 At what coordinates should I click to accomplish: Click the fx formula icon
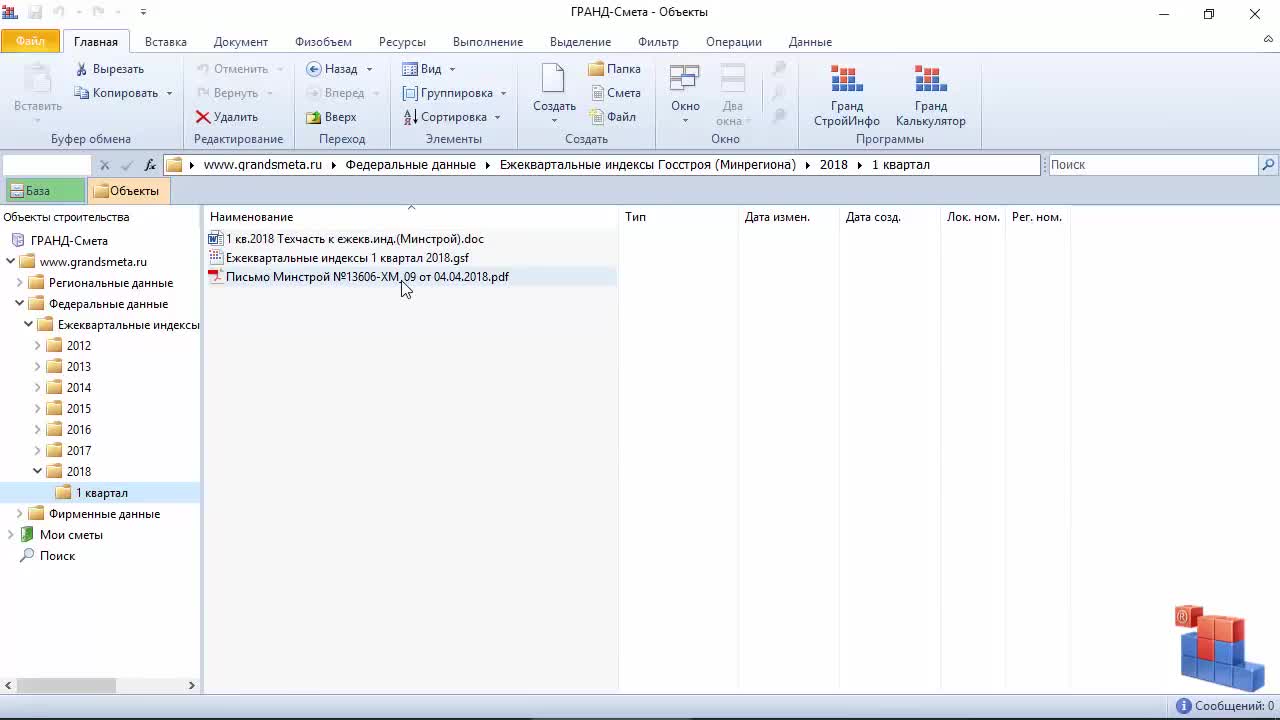pos(150,165)
